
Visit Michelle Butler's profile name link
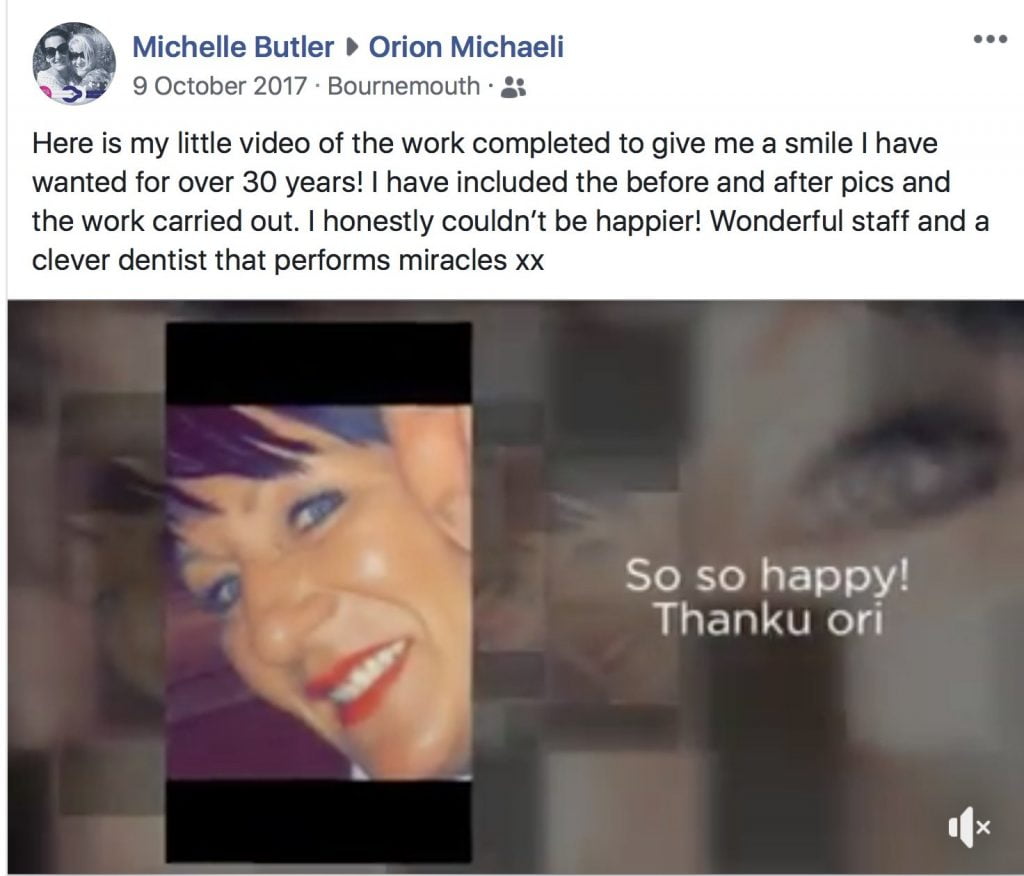(233, 47)
